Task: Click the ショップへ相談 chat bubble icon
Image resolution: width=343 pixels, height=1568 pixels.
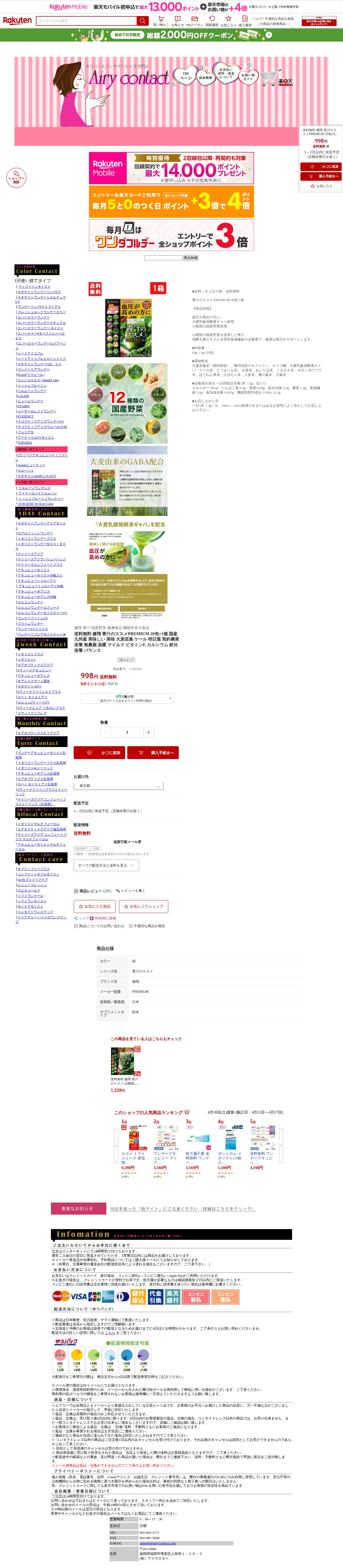Action: (x=16, y=178)
